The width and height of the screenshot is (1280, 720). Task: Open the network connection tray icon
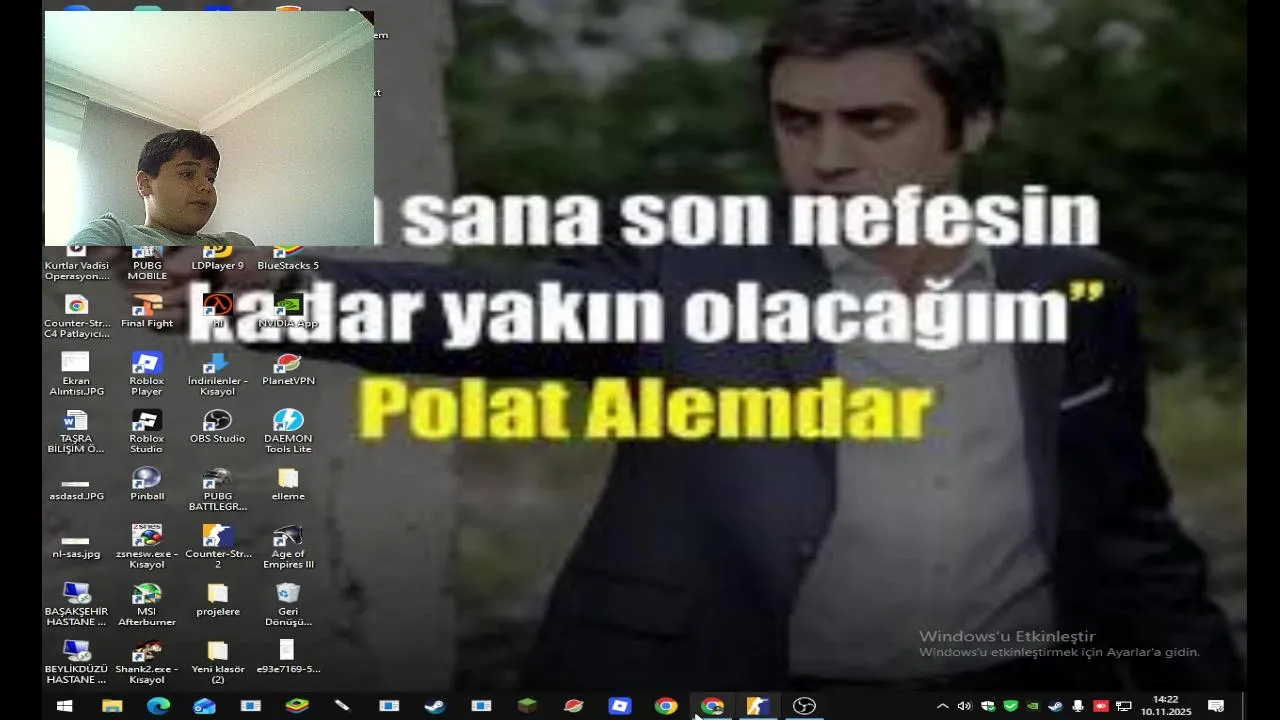[x=1124, y=706]
